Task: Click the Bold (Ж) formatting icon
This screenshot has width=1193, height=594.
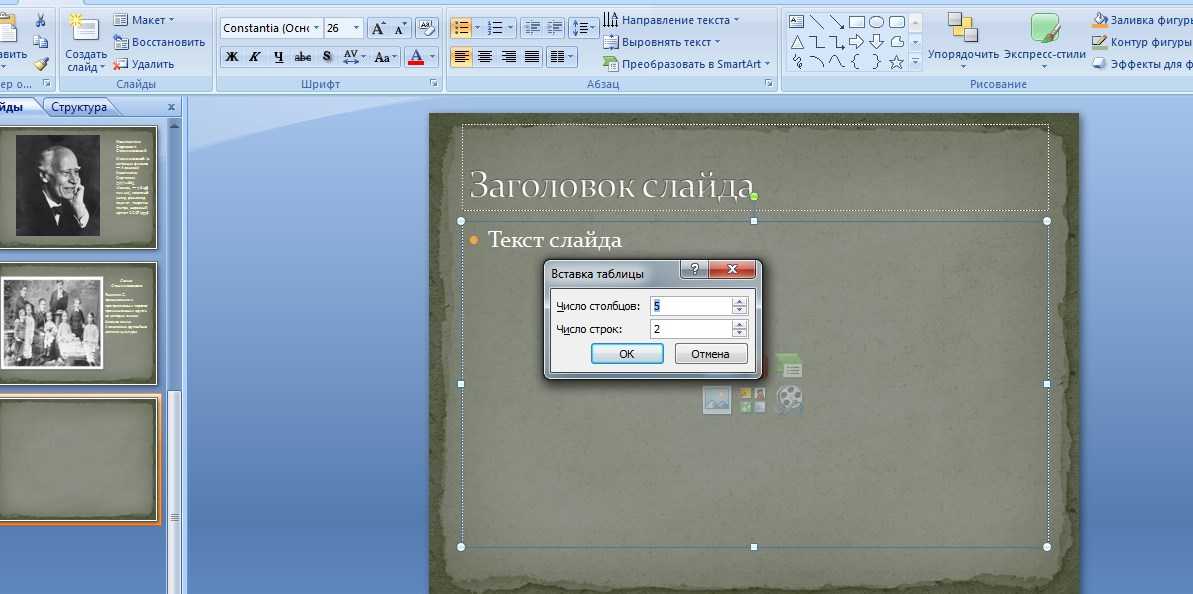Action: click(x=231, y=57)
